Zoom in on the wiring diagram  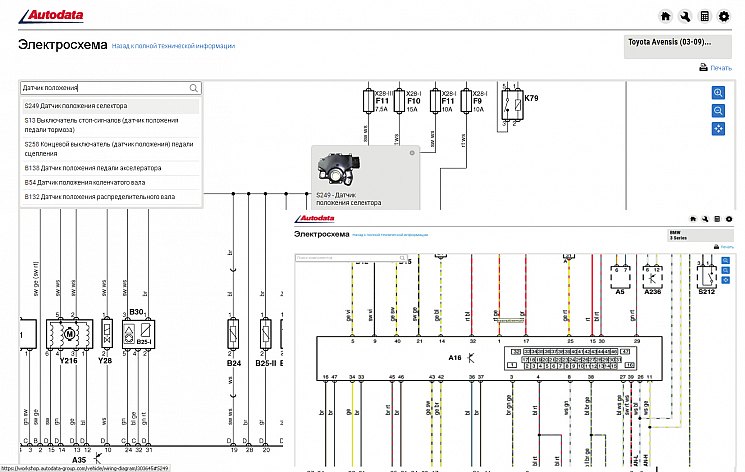click(718, 93)
